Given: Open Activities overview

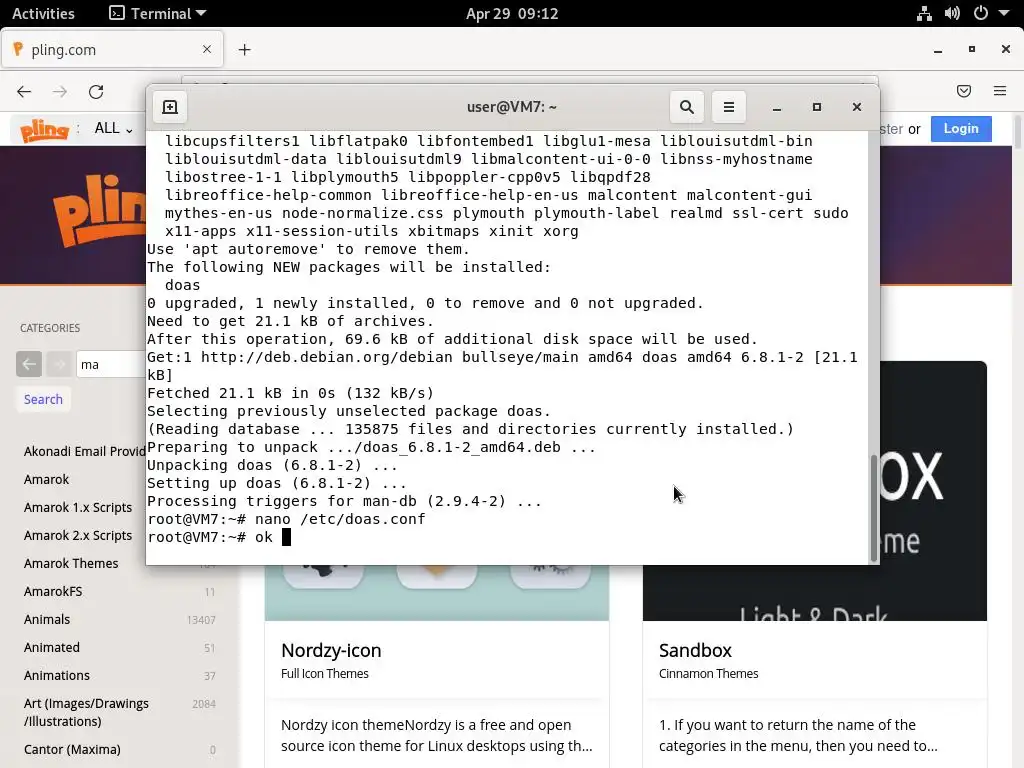Looking at the screenshot, I should coord(43,13).
